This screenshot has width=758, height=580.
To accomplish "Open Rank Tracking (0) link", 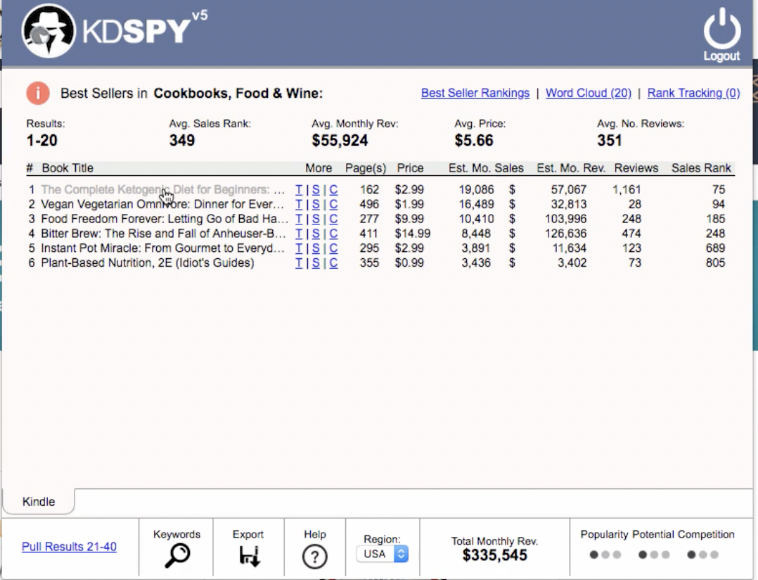I will 694,93.
